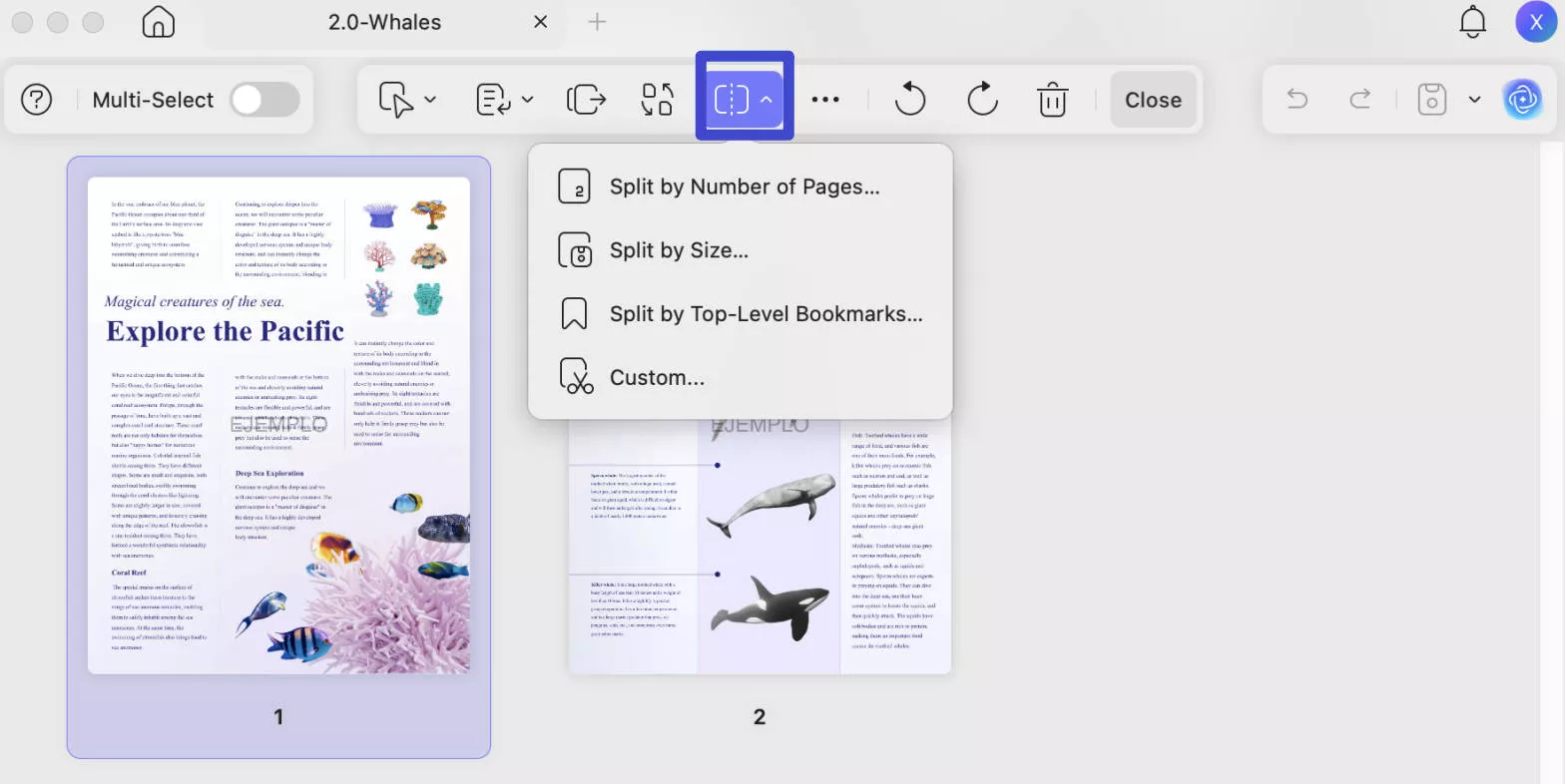This screenshot has height=784, width=1566.
Task: Select the Custom split option
Action: (x=656, y=378)
